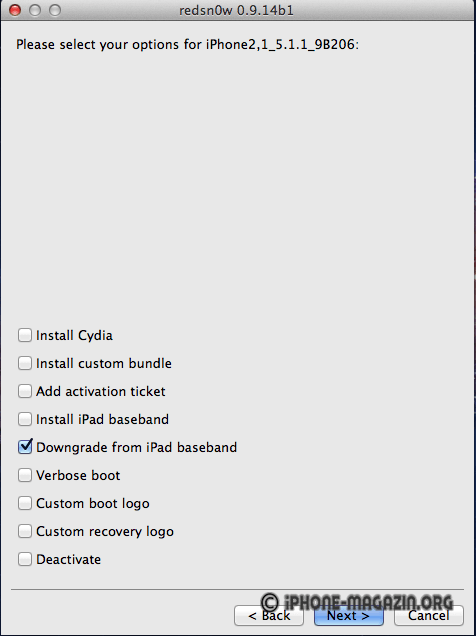The width and height of the screenshot is (476, 636).
Task: Enable the Custom boot logo checkbox
Action: pos(25,503)
